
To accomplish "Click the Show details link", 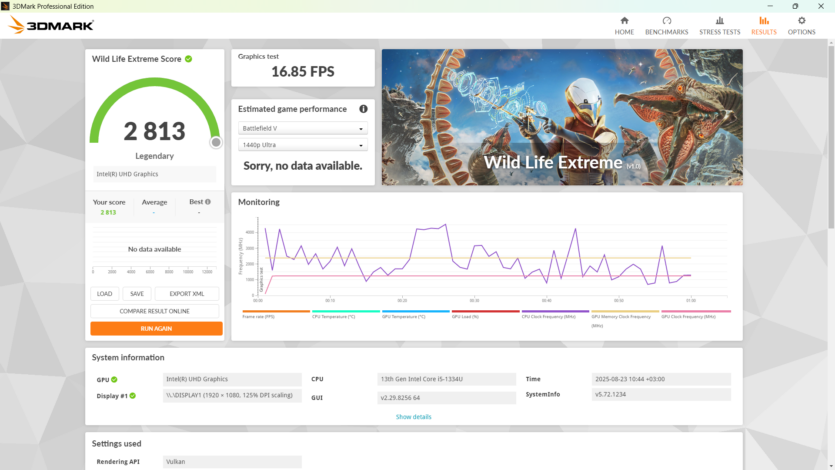I will [413, 417].
